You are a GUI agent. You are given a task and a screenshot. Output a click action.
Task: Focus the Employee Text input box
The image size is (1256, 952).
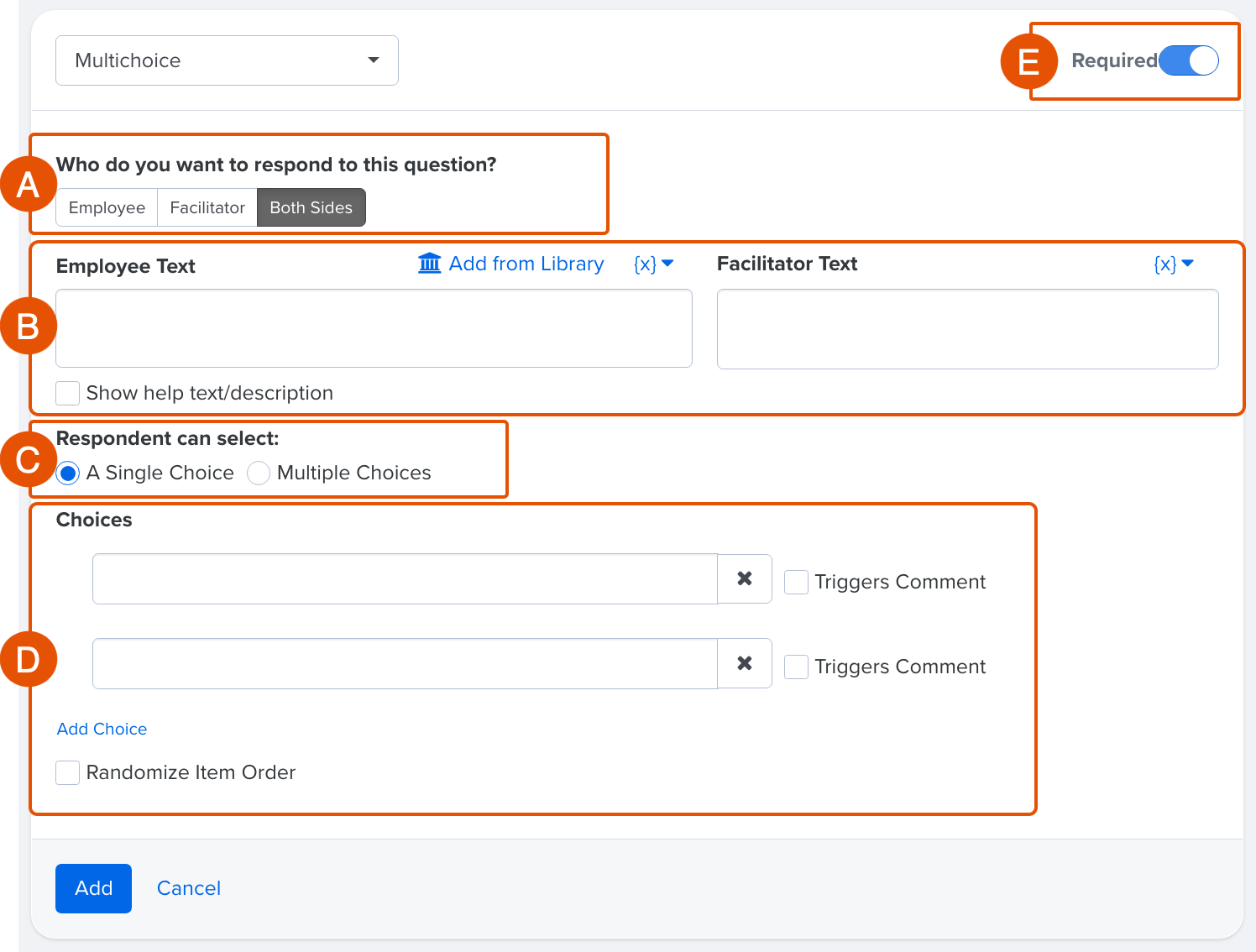point(374,328)
